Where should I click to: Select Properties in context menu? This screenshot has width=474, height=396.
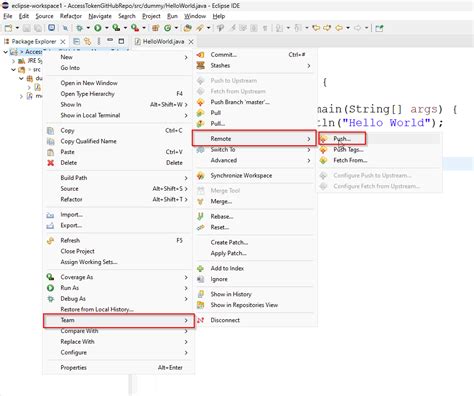click(118, 368)
